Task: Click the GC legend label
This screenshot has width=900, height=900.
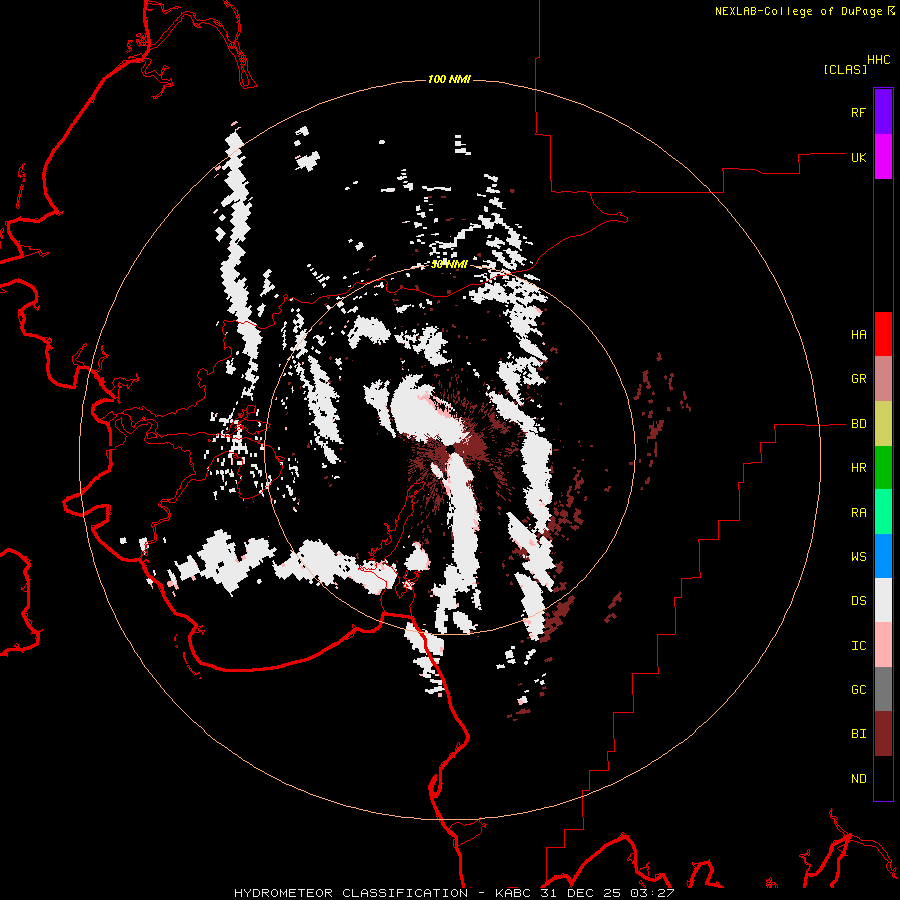Action: tap(858, 690)
